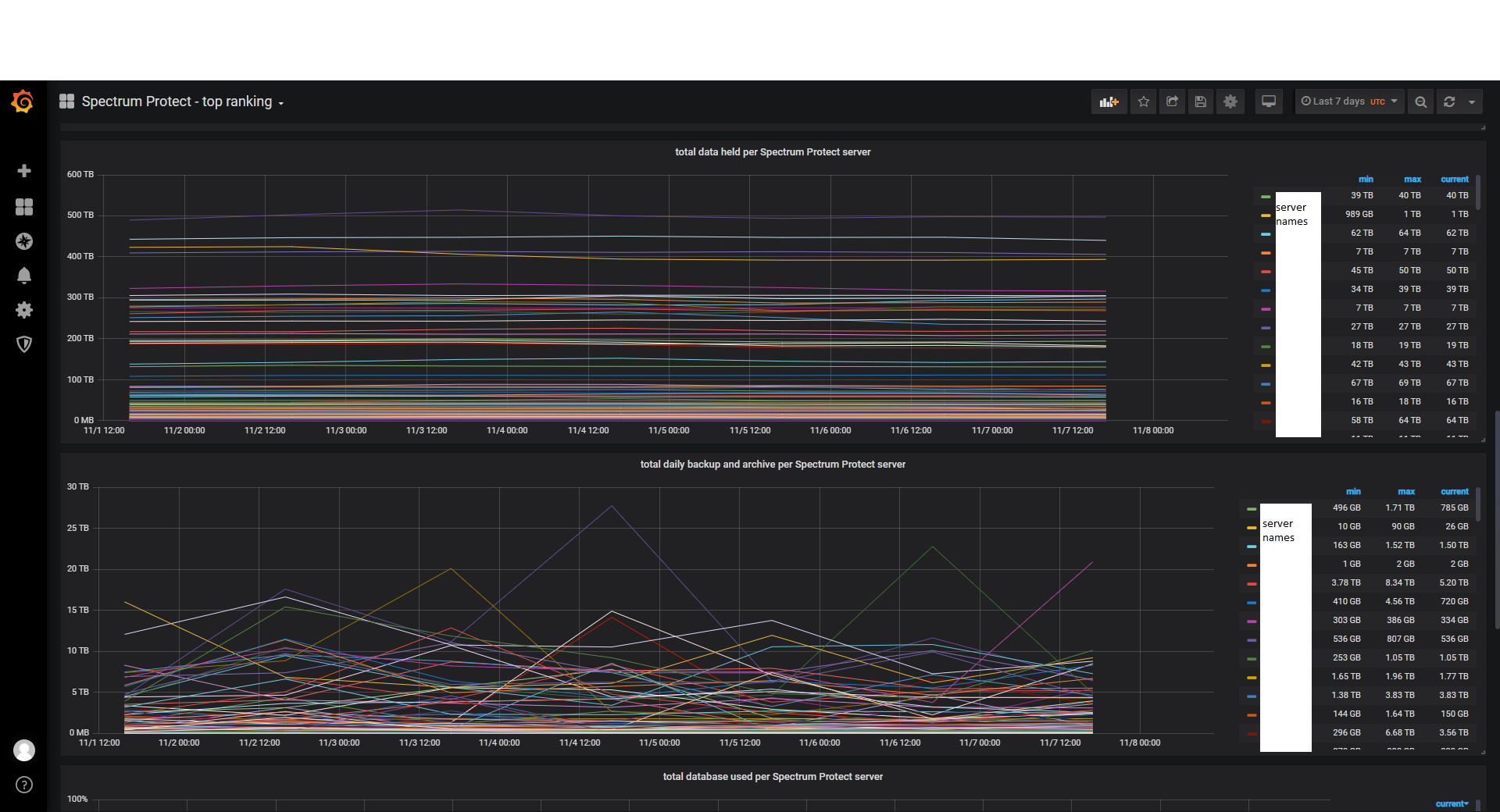
Task: Open the Explore compass icon
Action: pos(24,241)
